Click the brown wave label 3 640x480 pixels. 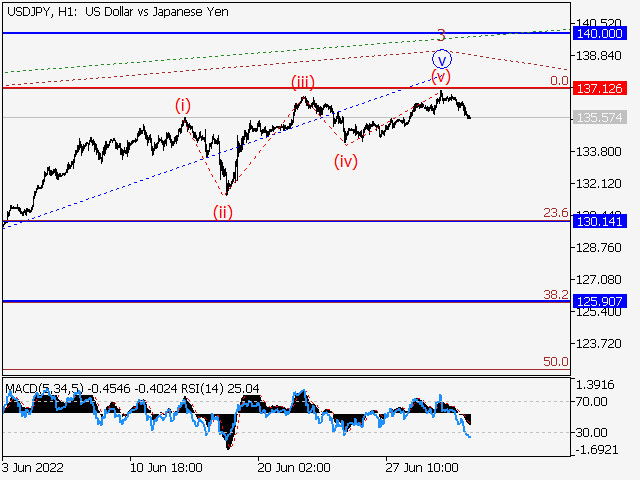click(441, 36)
